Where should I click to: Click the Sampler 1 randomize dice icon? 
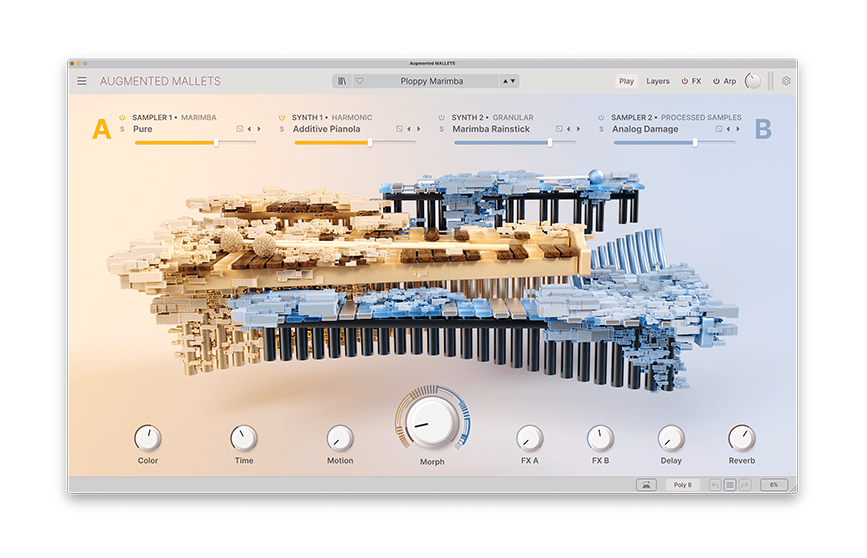240,129
